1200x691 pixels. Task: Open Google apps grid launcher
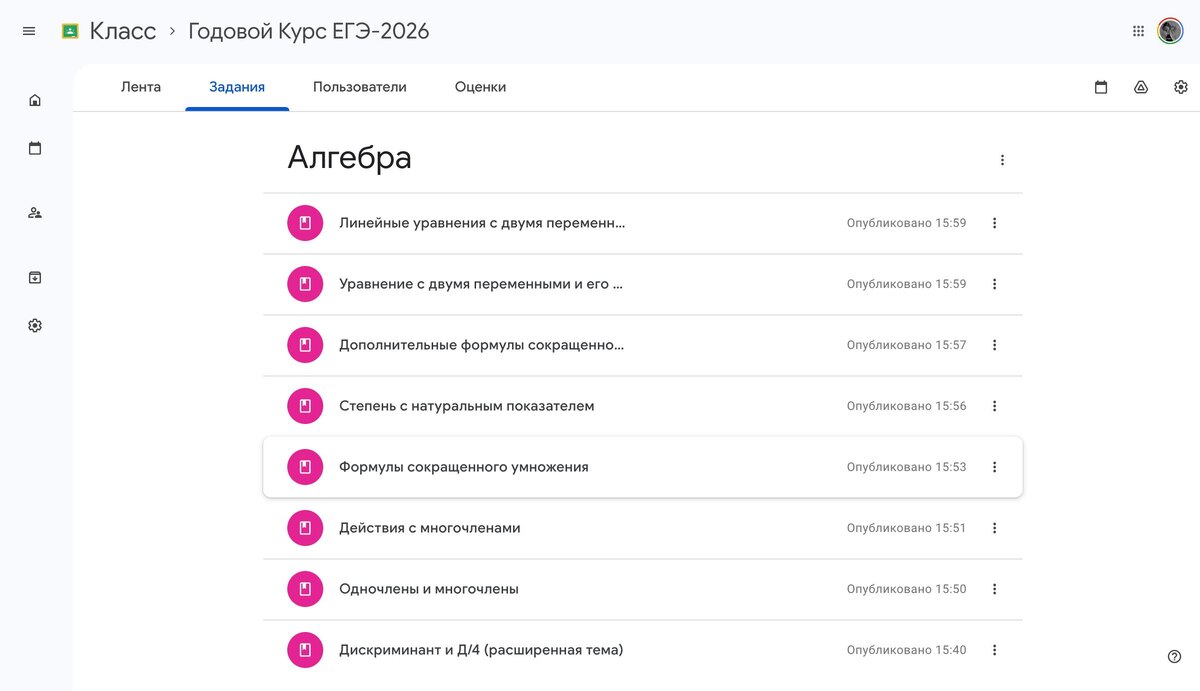(x=1138, y=31)
